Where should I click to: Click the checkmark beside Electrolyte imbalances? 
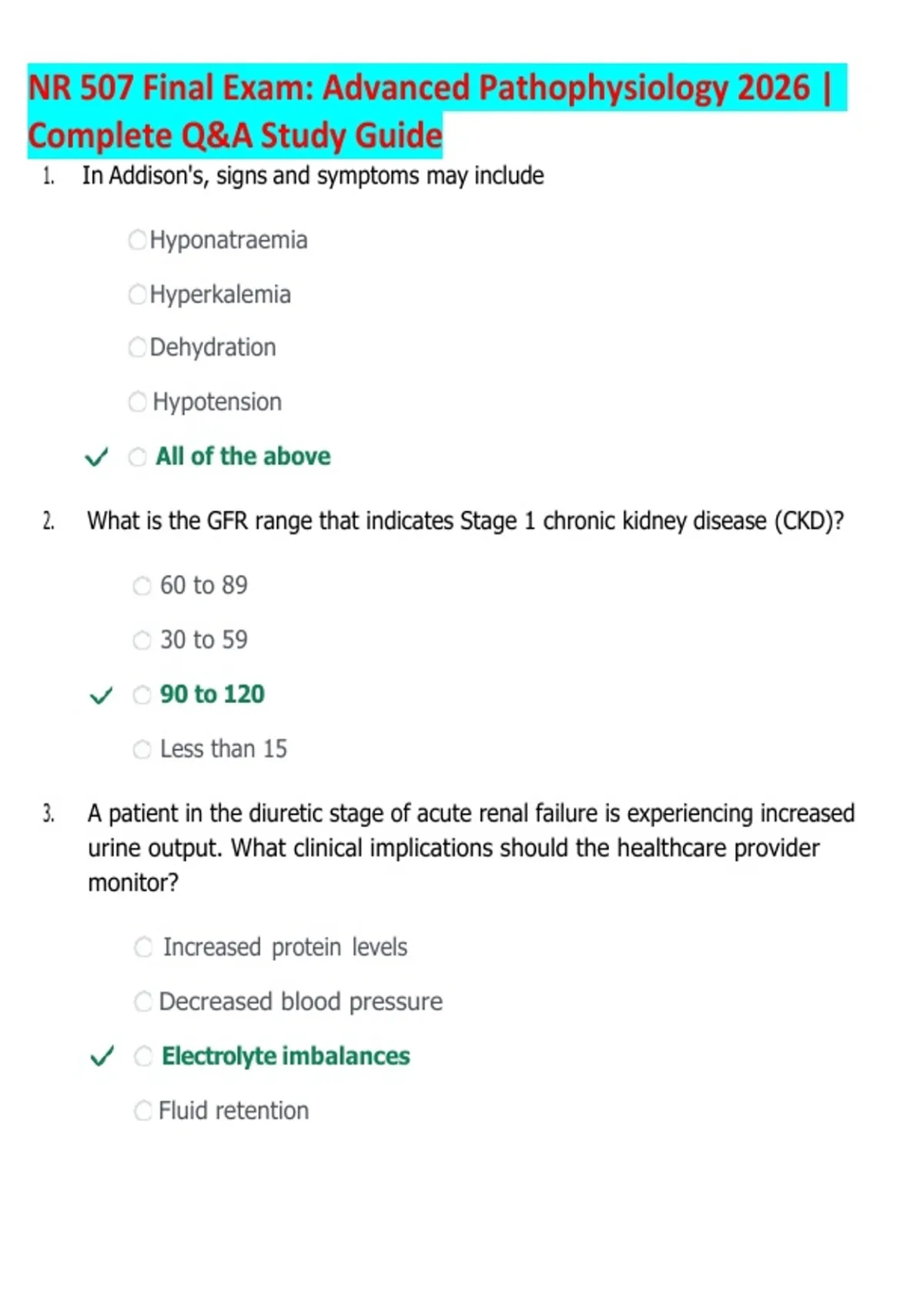click(x=102, y=1056)
